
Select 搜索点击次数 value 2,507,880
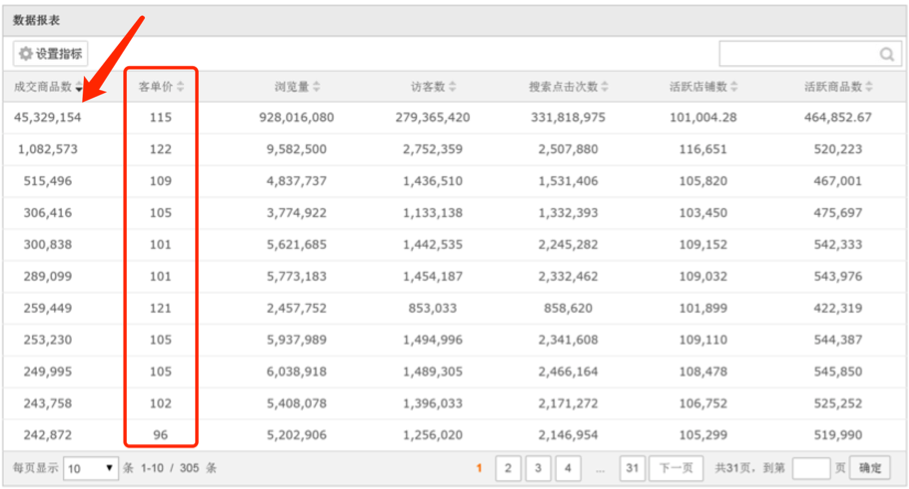pos(568,149)
